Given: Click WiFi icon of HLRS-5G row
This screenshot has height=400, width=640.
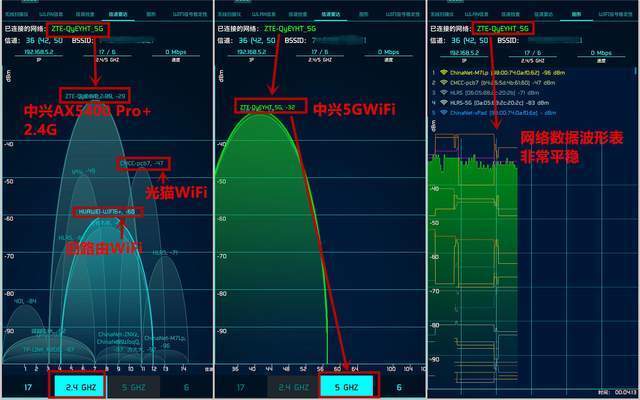Looking at the screenshot, I should click(444, 103).
